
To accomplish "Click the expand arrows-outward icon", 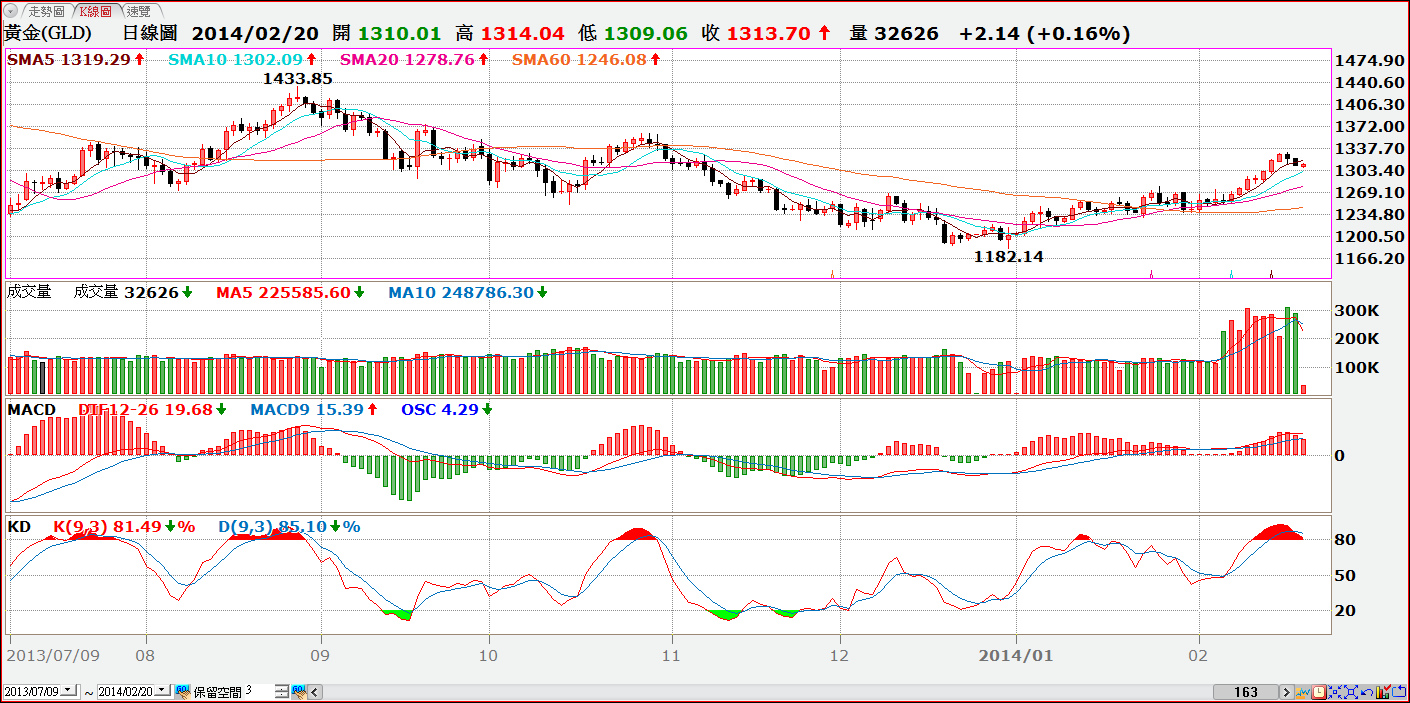I will [1352, 691].
